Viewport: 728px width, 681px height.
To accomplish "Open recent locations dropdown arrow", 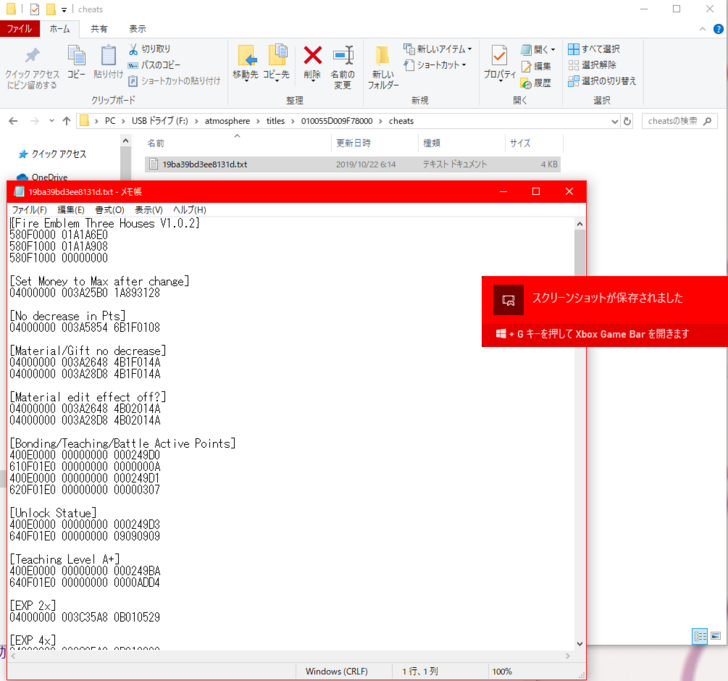I will tap(52, 121).
